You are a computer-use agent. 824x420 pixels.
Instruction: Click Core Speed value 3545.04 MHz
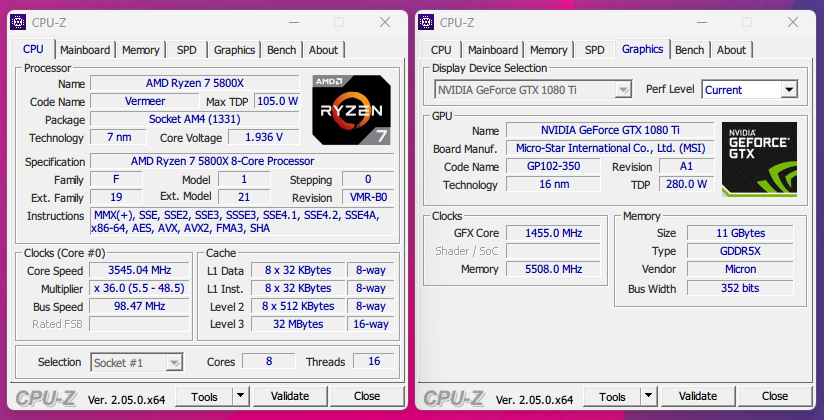139,270
